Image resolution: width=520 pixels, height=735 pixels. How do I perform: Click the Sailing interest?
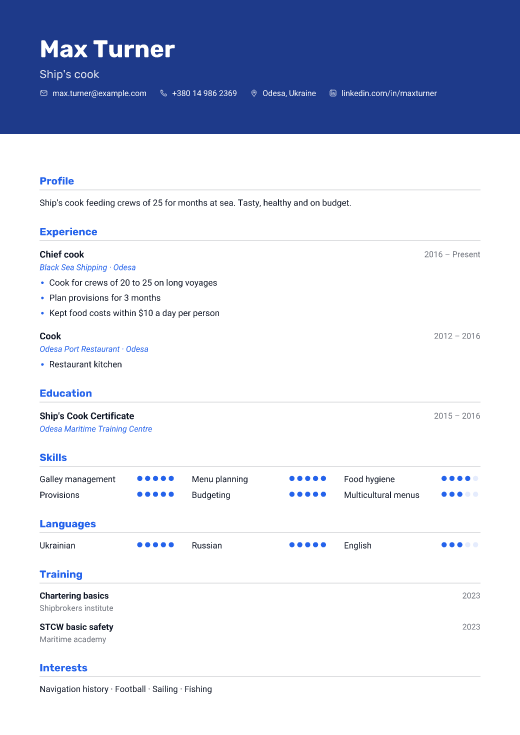165,689
